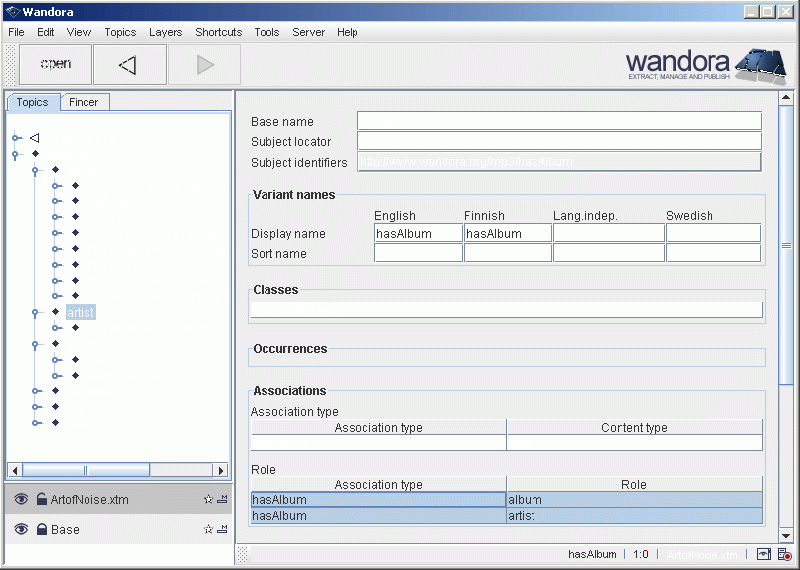The height and width of the screenshot is (570, 800).
Task: Click the Subject locator input field
Action: pyautogui.click(x=559, y=142)
